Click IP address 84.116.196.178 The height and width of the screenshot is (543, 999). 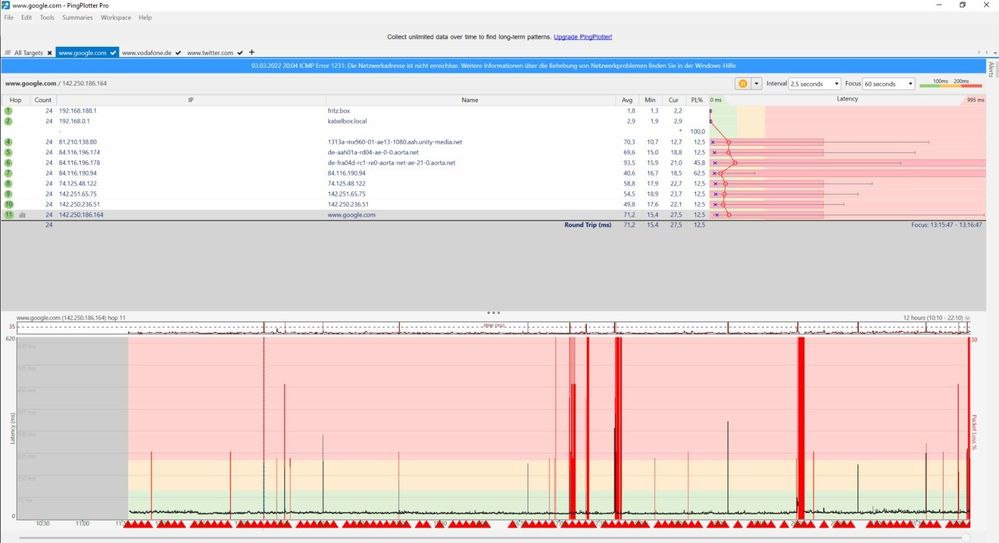click(x=79, y=163)
